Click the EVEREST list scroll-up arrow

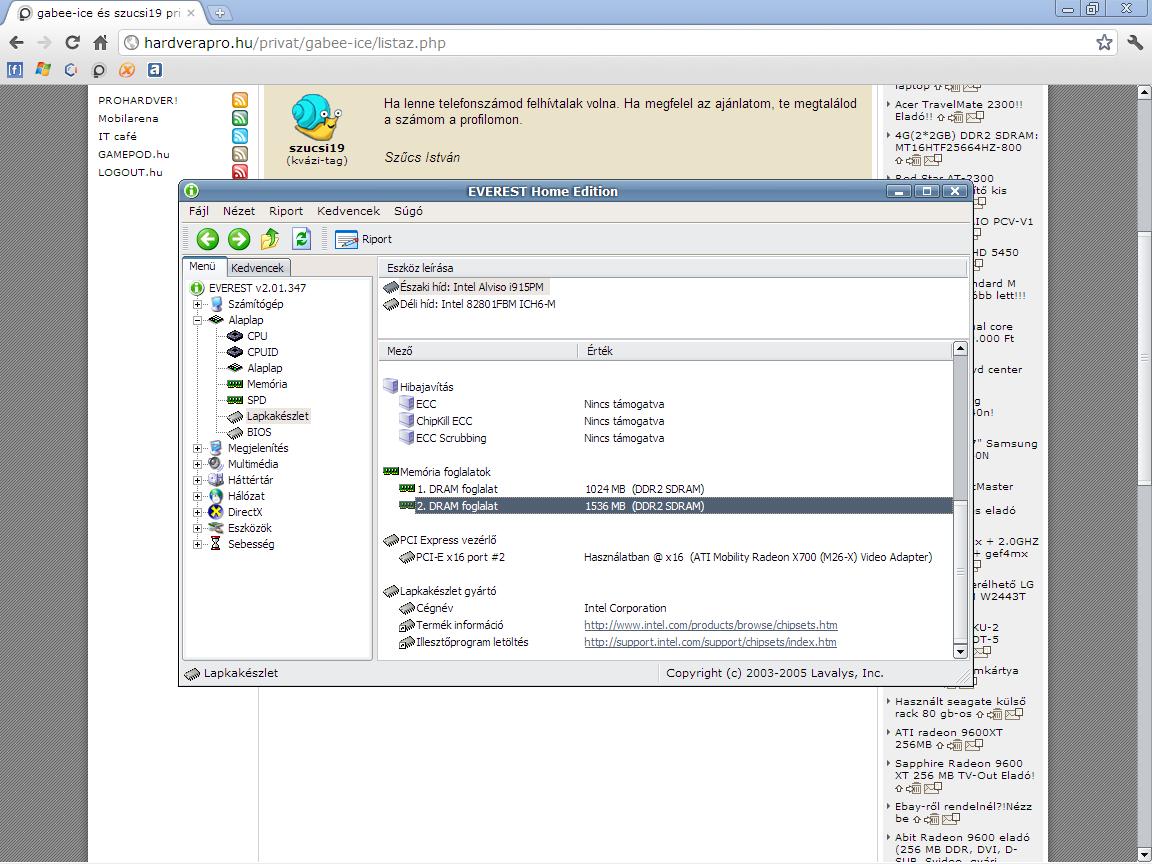pos(960,349)
